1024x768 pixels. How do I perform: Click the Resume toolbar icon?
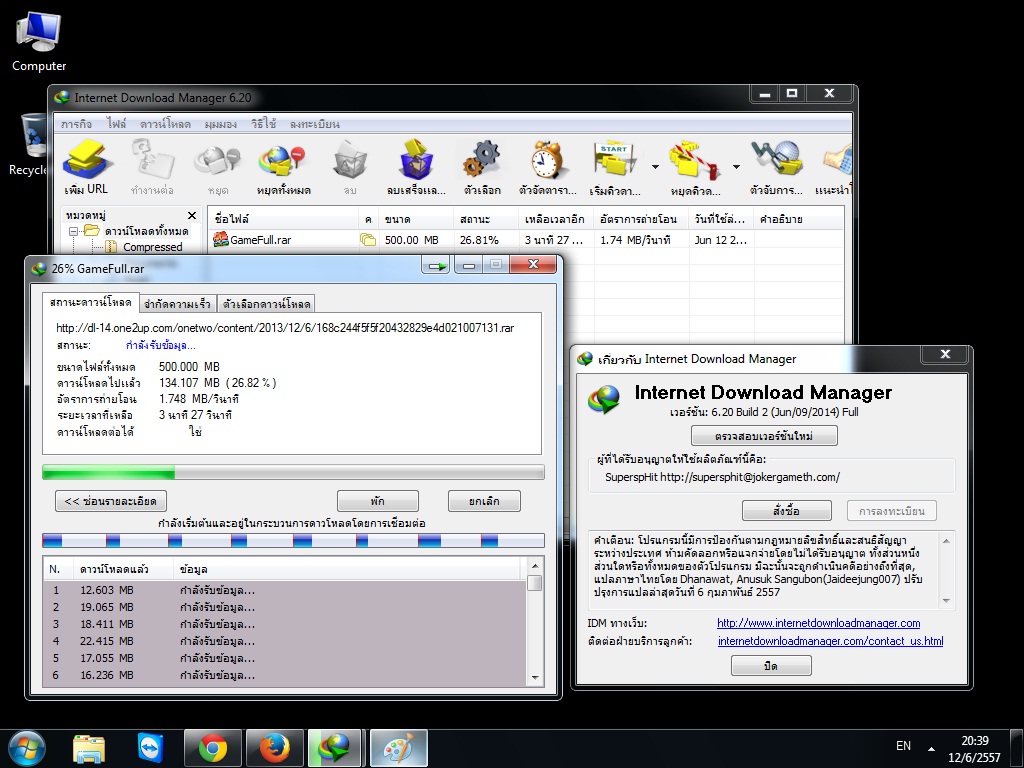point(152,167)
